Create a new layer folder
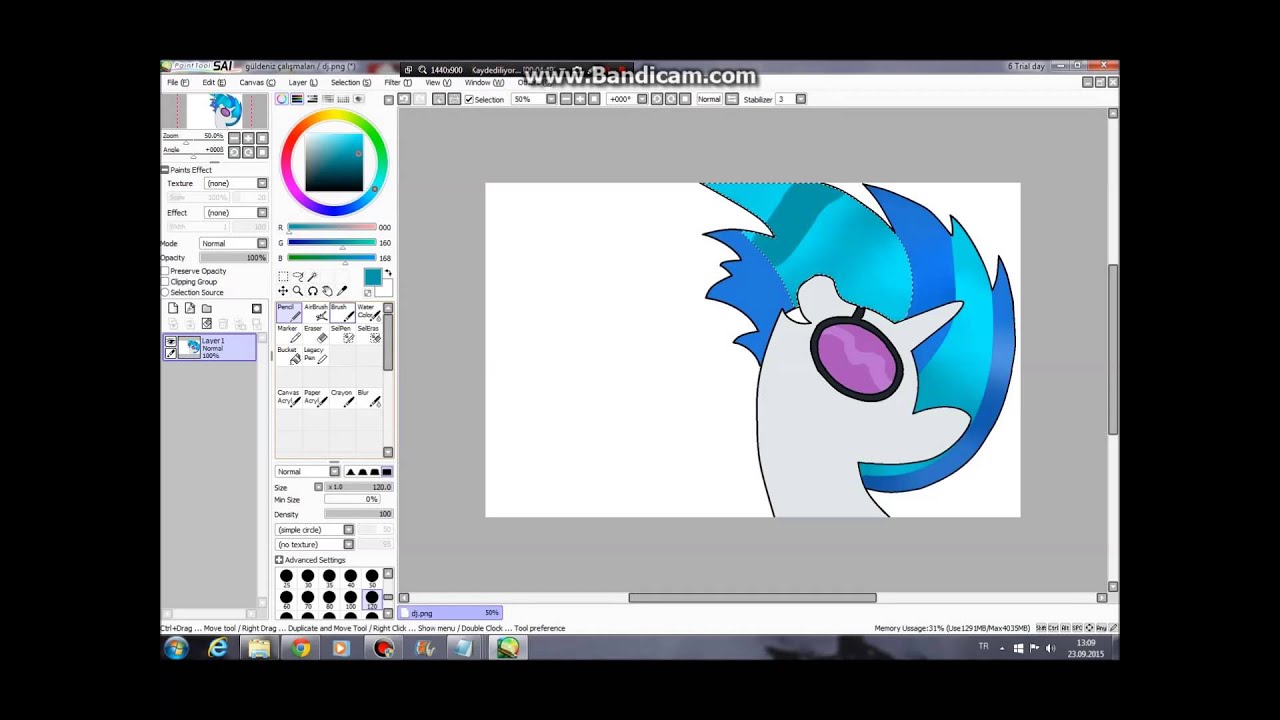The width and height of the screenshot is (1280, 720). pyautogui.click(x=207, y=309)
